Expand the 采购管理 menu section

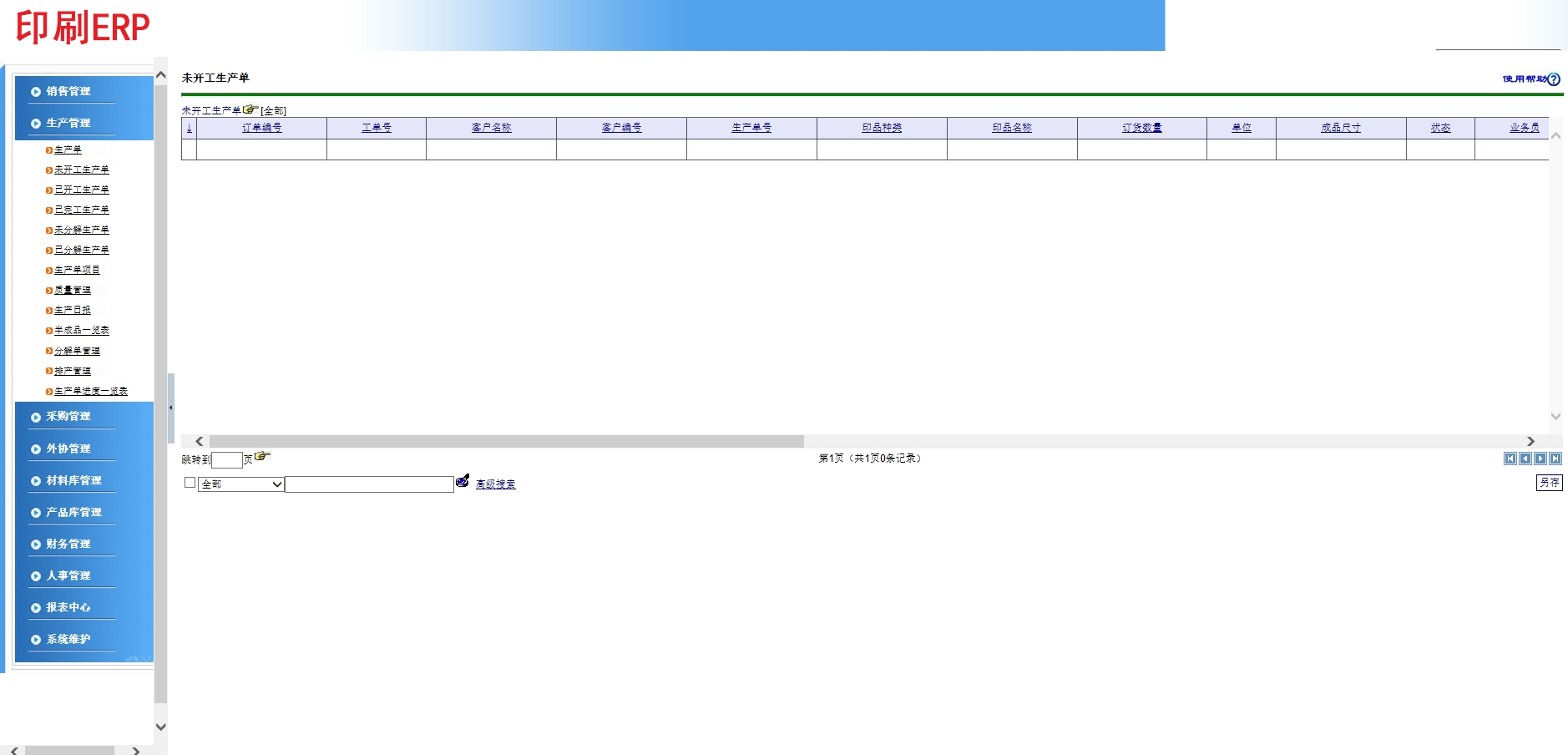click(x=68, y=416)
